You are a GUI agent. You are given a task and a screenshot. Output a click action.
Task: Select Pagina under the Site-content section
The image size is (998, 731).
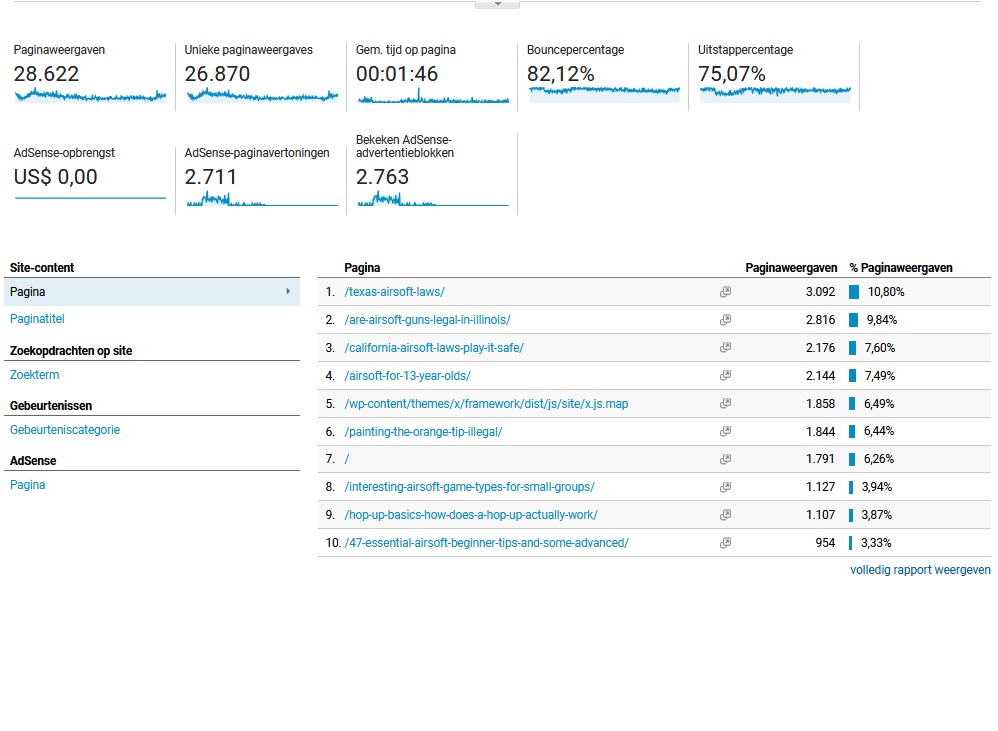tap(151, 292)
